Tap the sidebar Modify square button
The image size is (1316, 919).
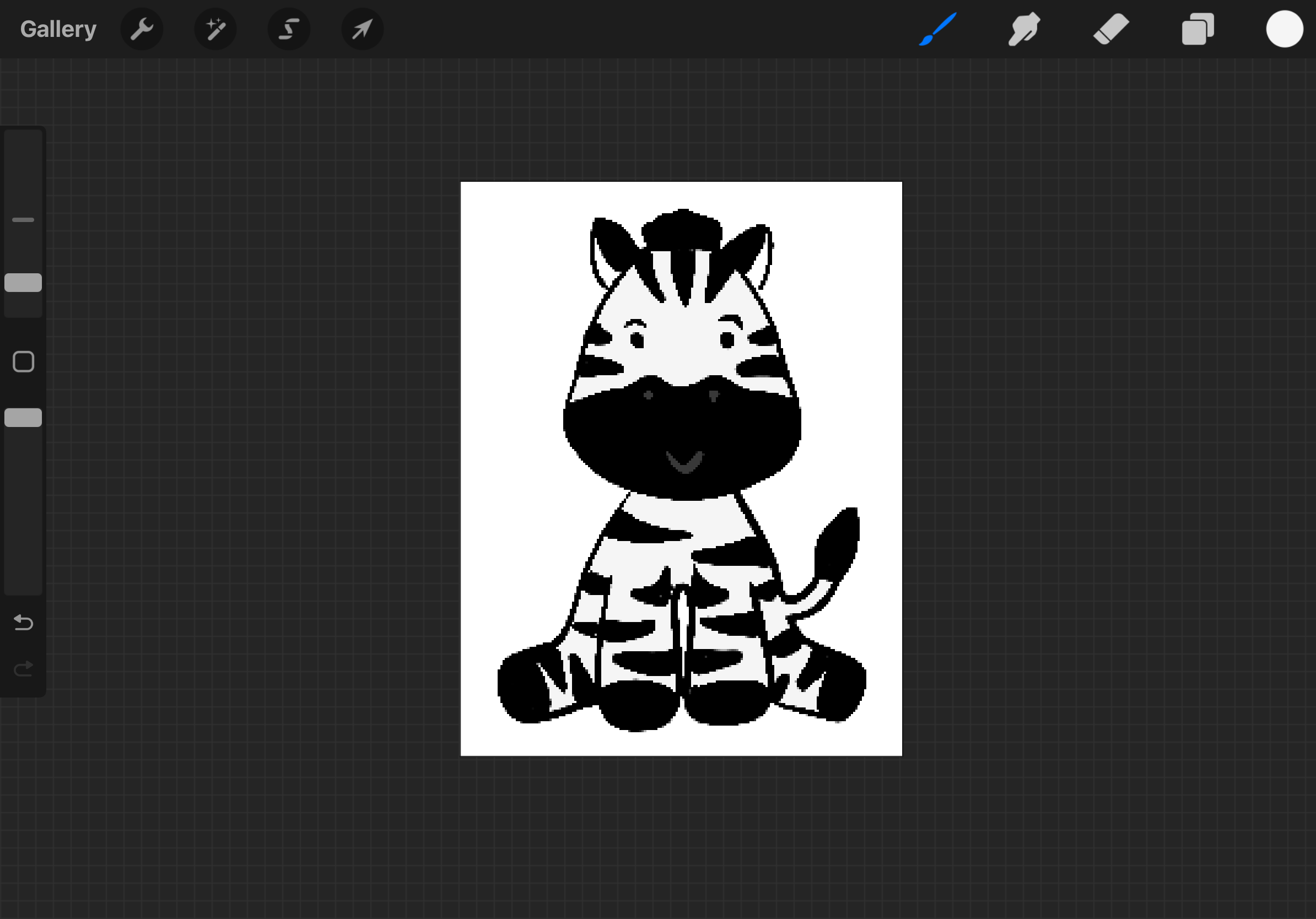coord(23,361)
